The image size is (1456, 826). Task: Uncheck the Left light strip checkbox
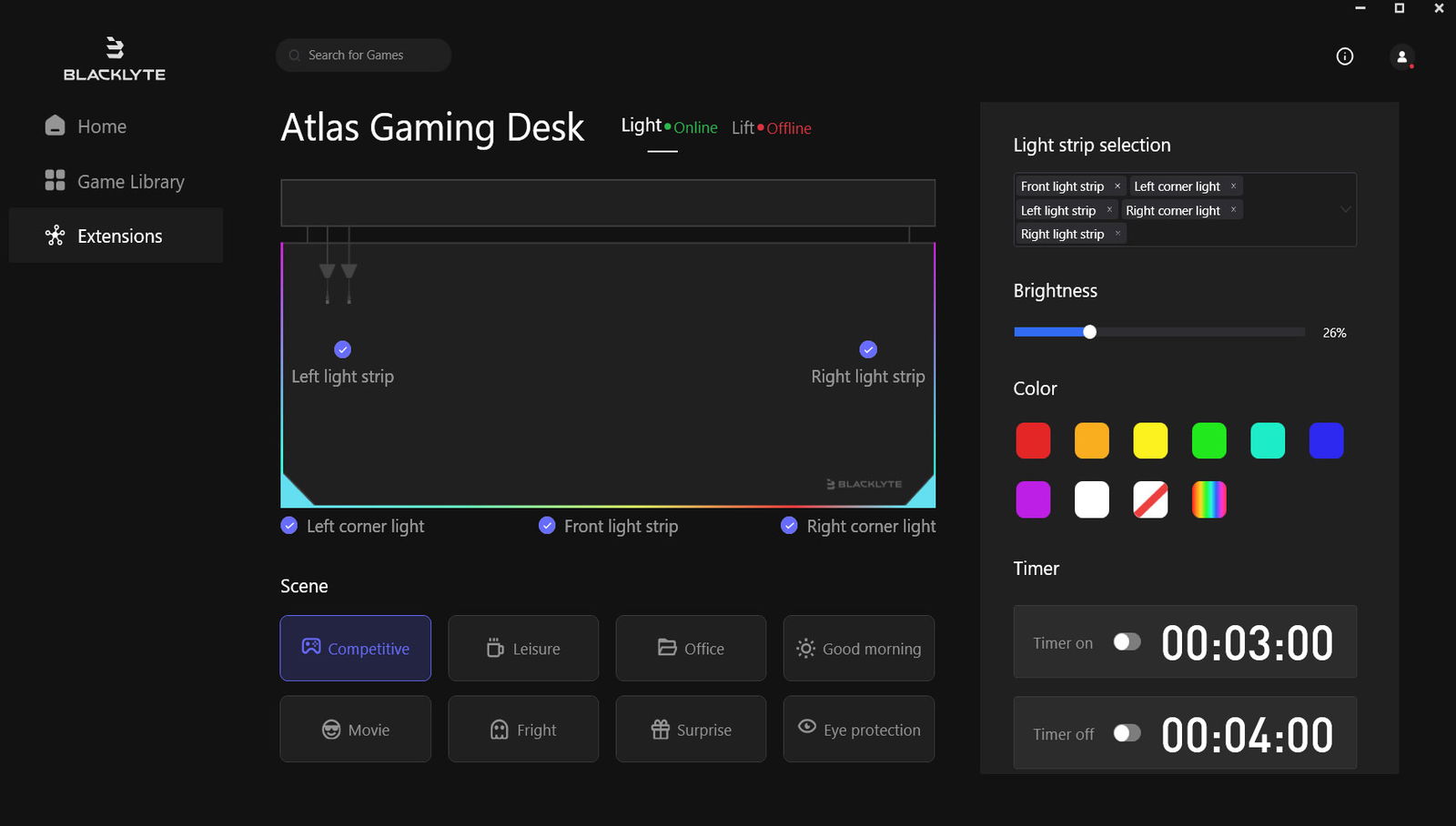click(x=342, y=349)
